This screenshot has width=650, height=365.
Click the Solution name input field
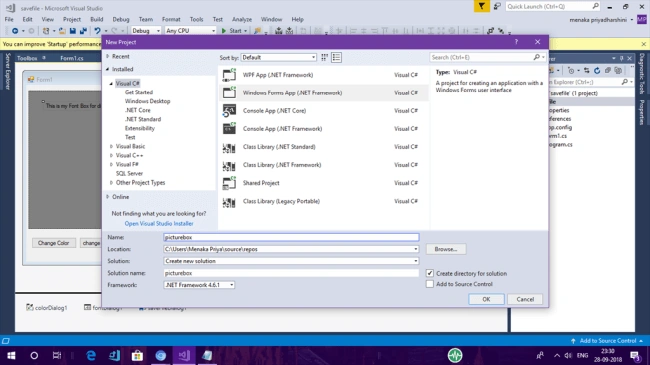[291, 273]
